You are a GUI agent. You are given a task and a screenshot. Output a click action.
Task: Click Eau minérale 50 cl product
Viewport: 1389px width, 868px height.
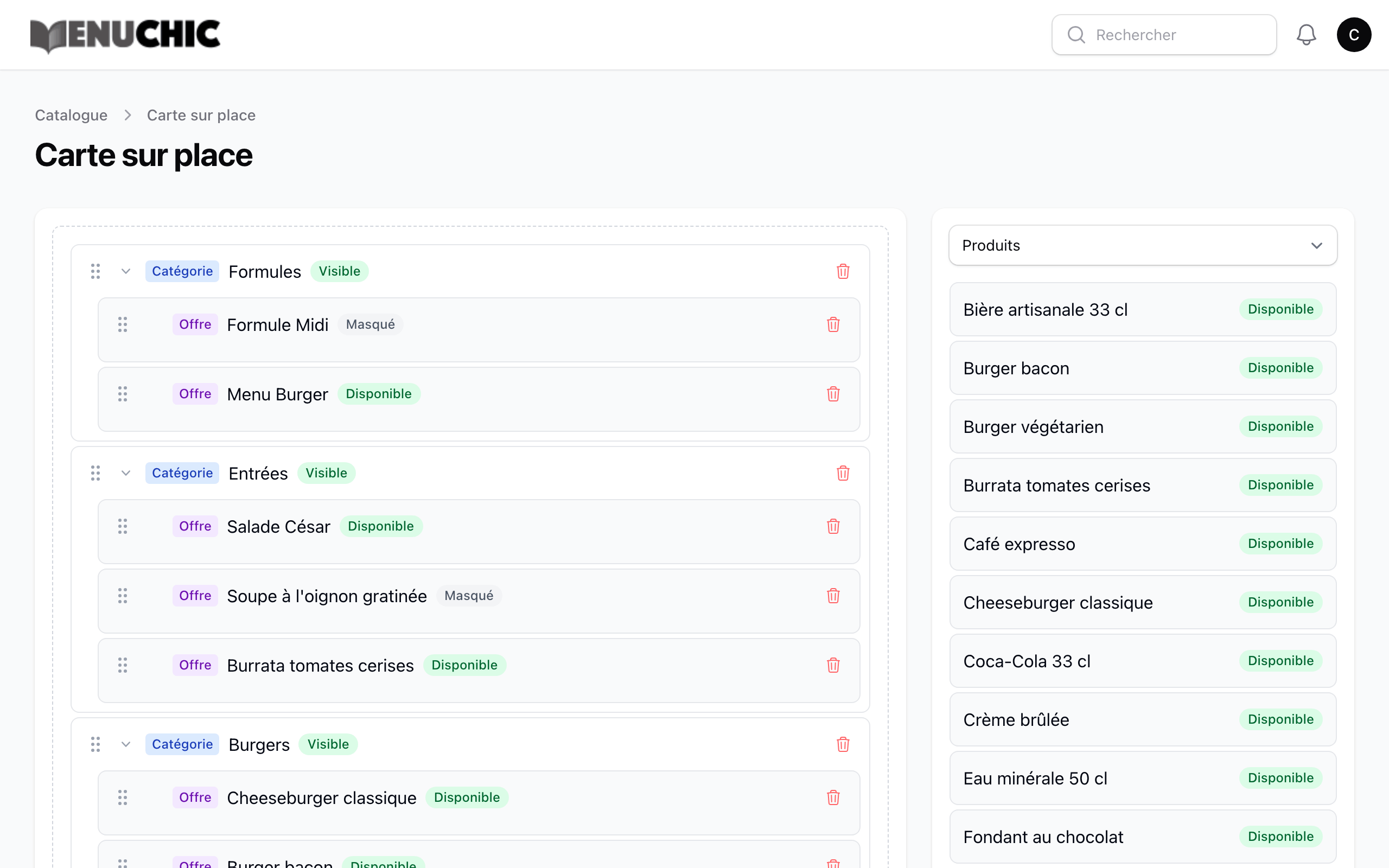[x=1143, y=777]
